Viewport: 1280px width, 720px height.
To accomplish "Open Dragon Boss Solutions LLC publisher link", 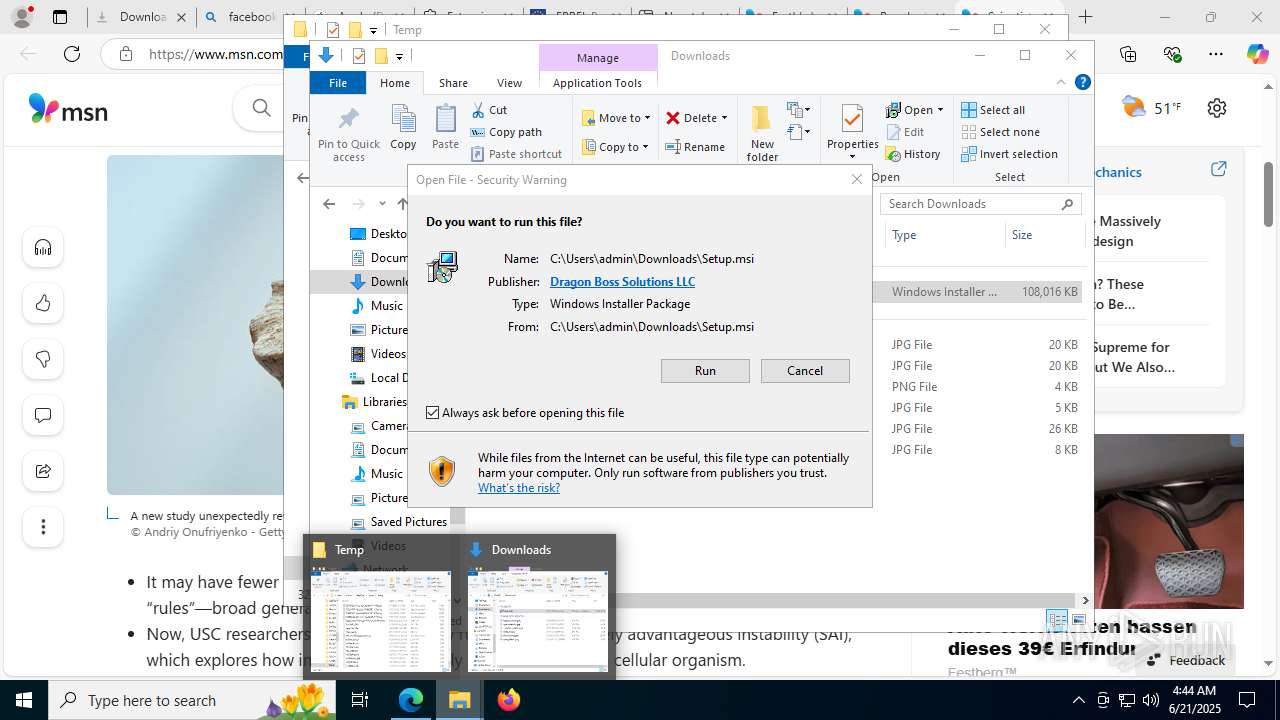I will (622, 282).
